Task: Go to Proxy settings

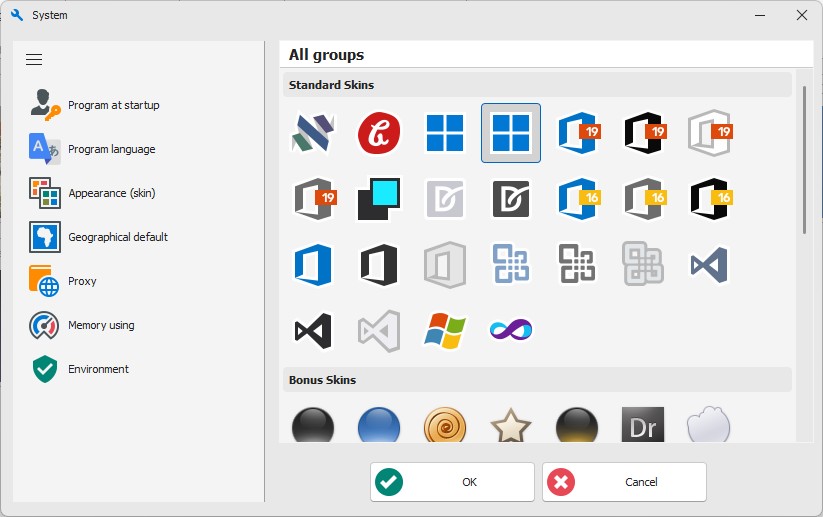Action: coord(63,281)
